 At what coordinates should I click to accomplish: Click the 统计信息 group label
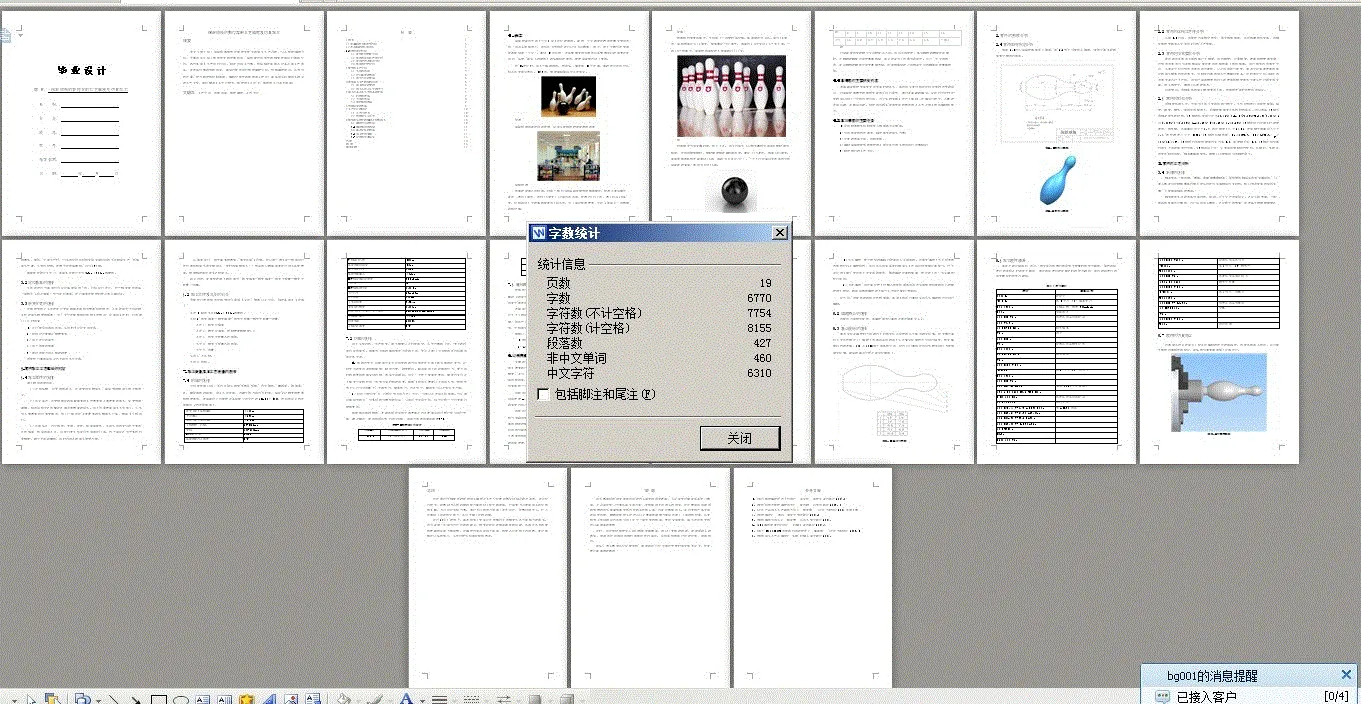(561, 265)
